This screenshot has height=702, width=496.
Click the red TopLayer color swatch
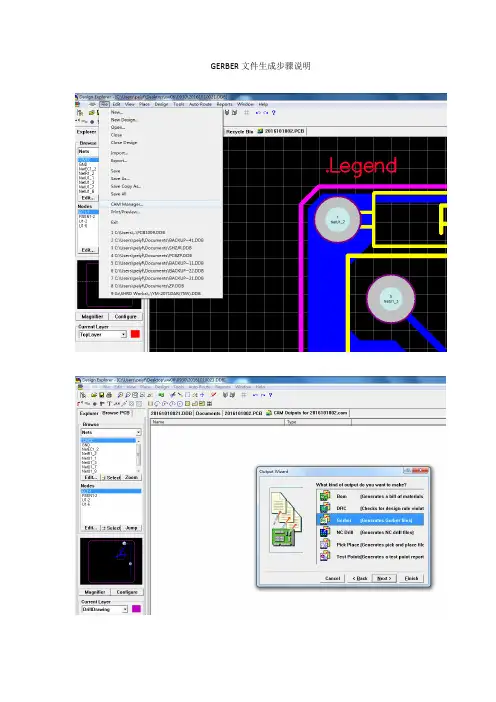[135, 334]
